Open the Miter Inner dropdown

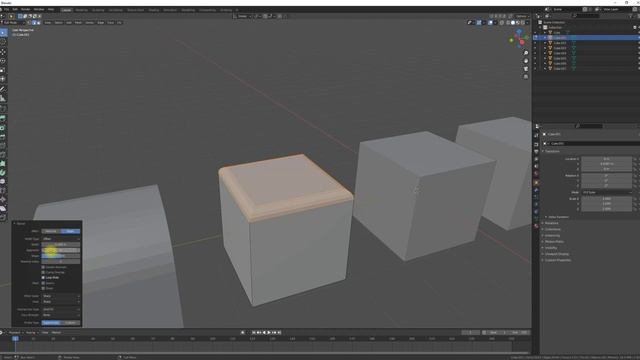pos(61,302)
